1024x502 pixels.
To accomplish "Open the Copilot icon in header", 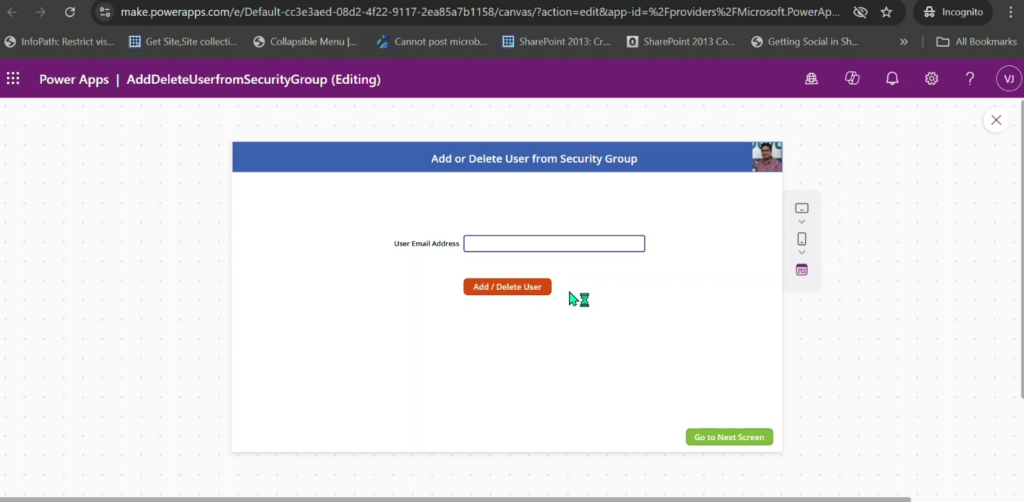I will click(x=852, y=79).
